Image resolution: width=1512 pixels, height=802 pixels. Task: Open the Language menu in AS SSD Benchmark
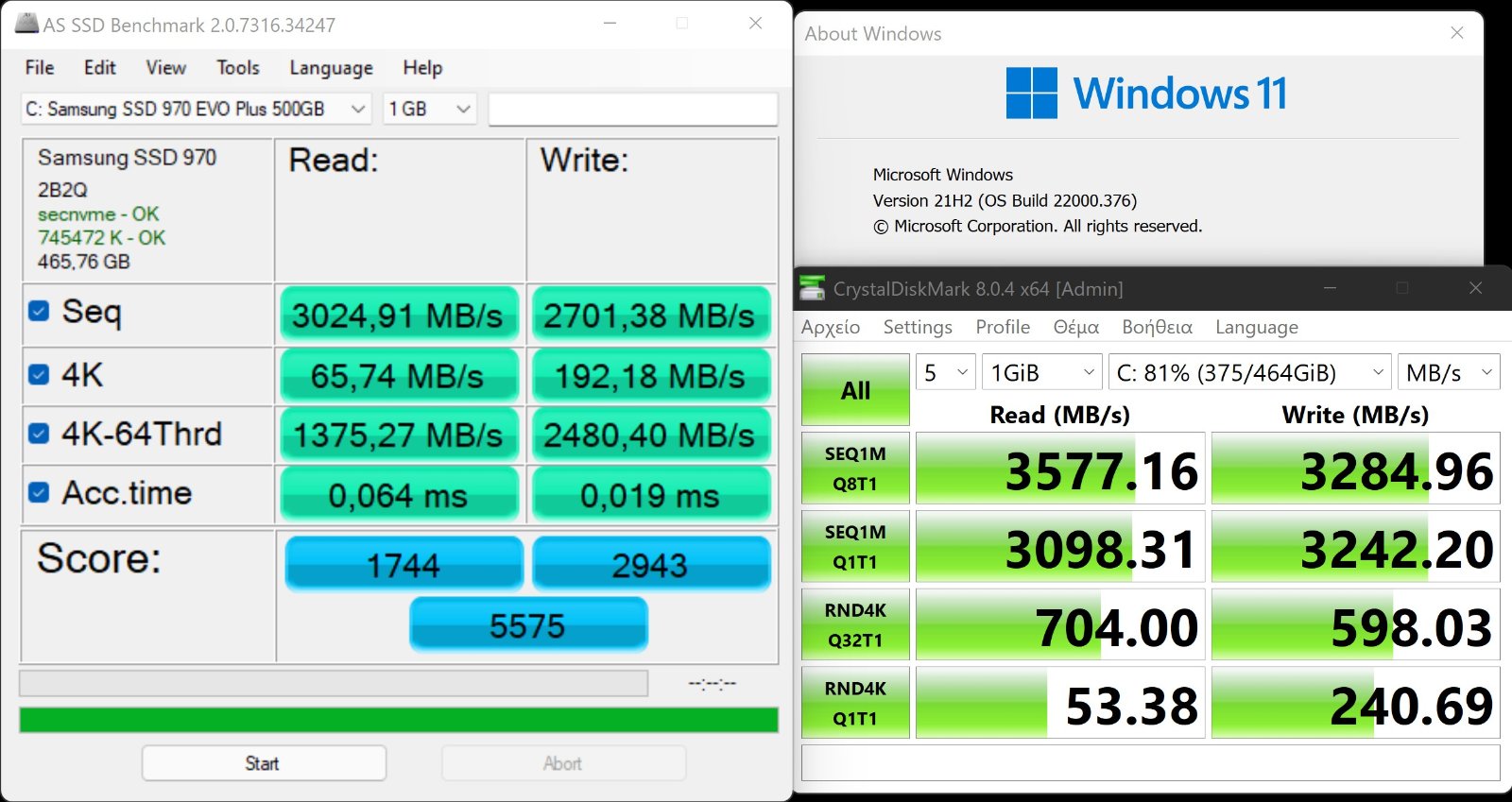click(331, 68)
